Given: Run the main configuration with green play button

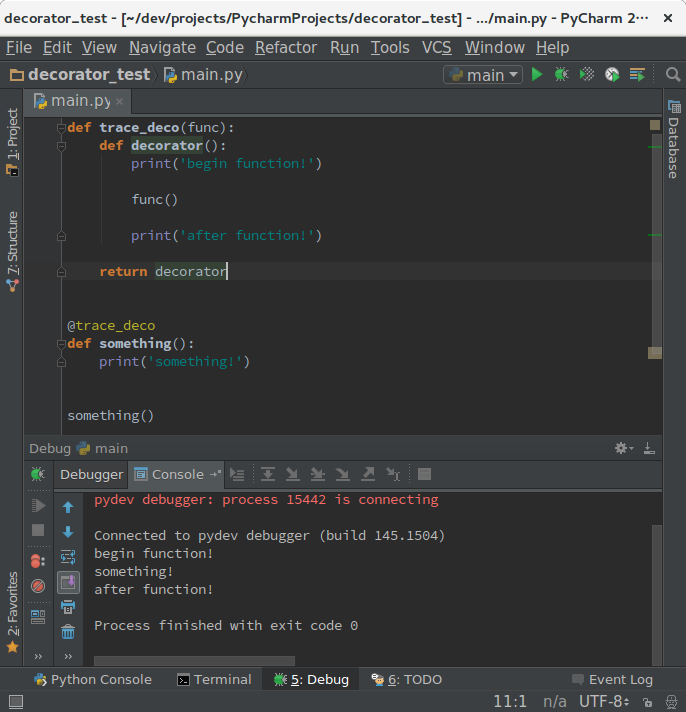Looking at the screenshot, I should 537,74.
